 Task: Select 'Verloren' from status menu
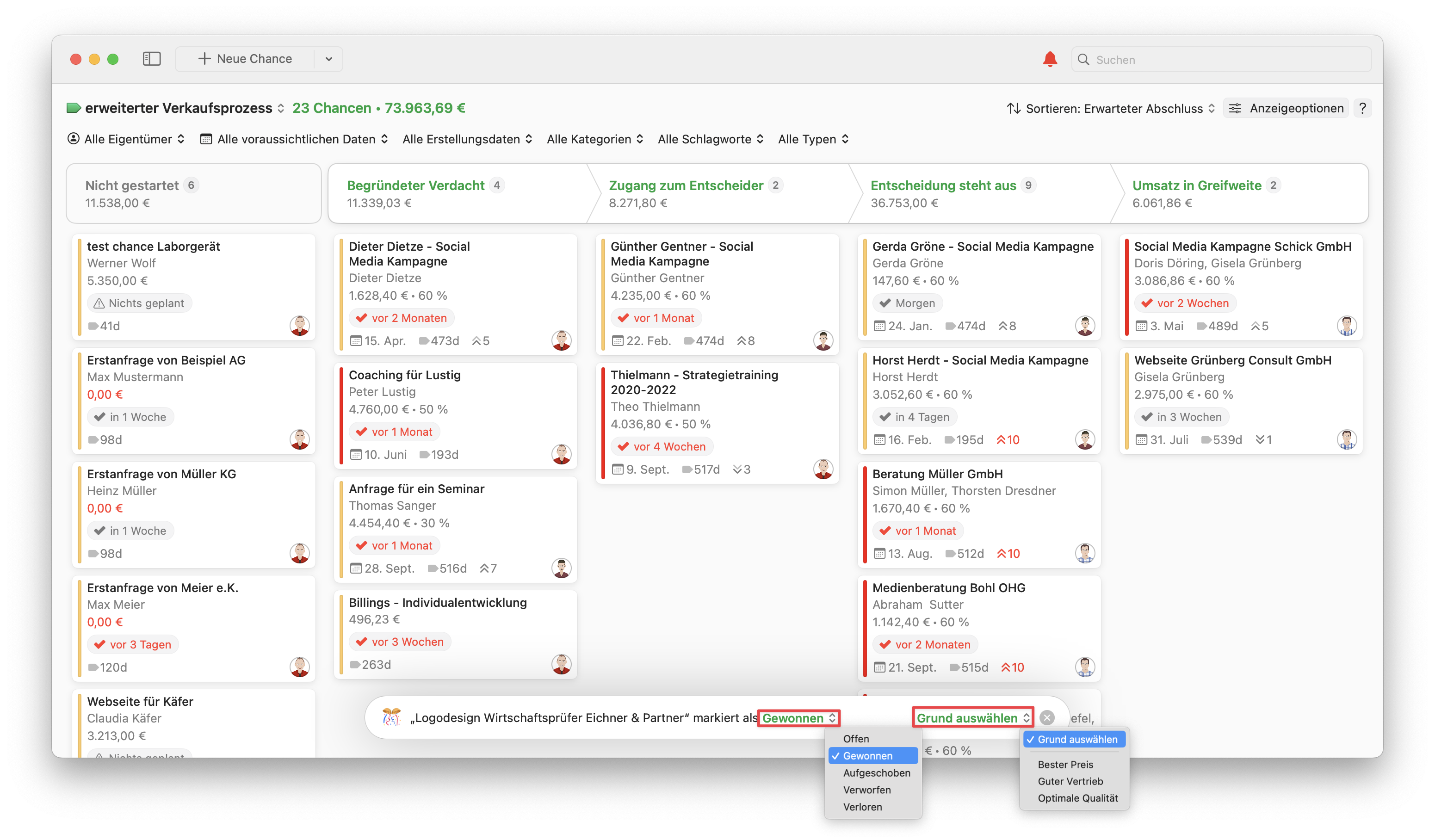click(862, 806)
